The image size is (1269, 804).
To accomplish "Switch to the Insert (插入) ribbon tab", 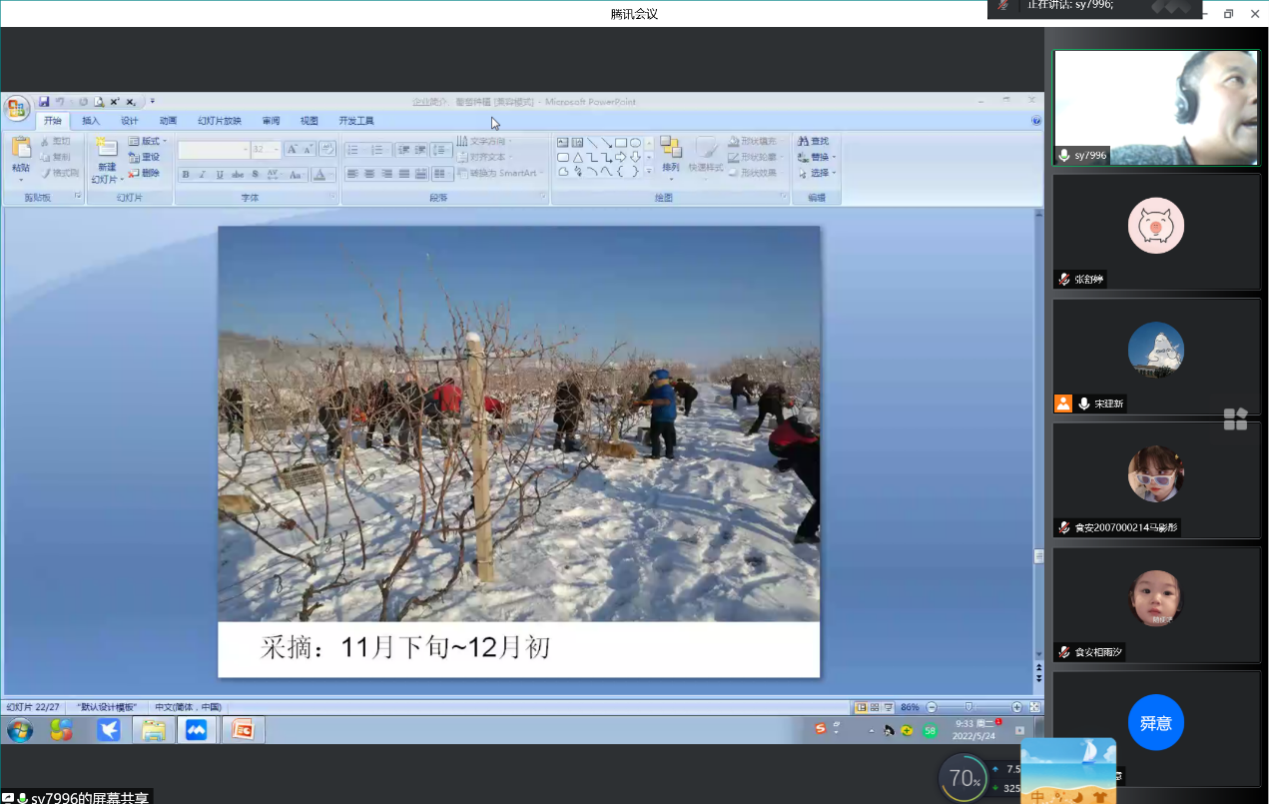I will tap(91, 121).
